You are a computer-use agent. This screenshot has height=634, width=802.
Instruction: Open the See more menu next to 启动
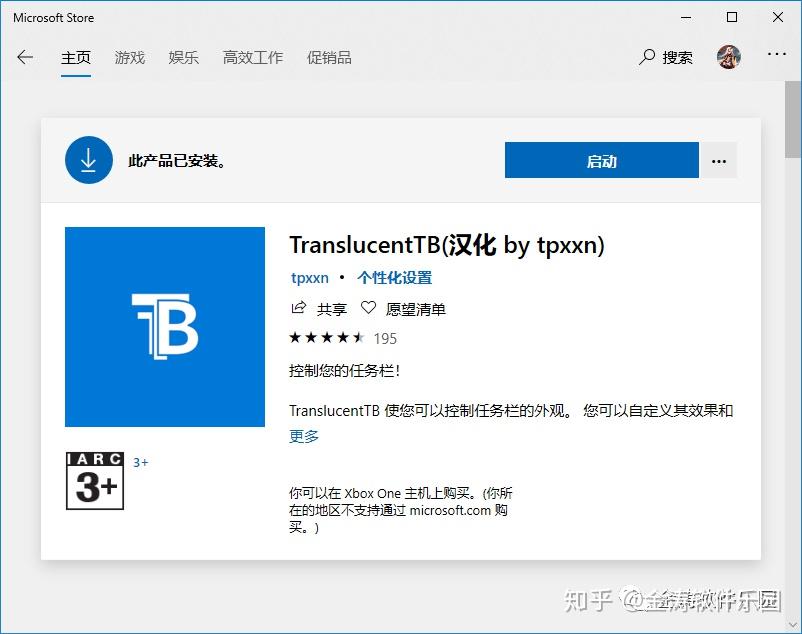point(719,159)
